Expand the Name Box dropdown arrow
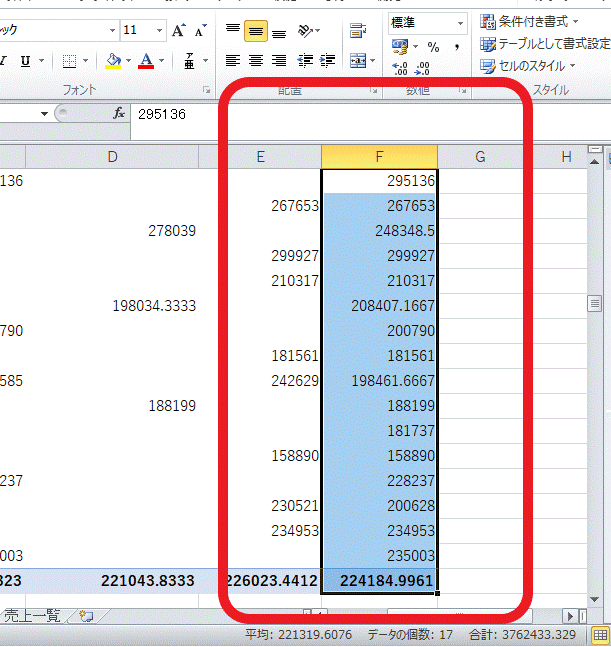611x647 pixels. pos(44,114)
